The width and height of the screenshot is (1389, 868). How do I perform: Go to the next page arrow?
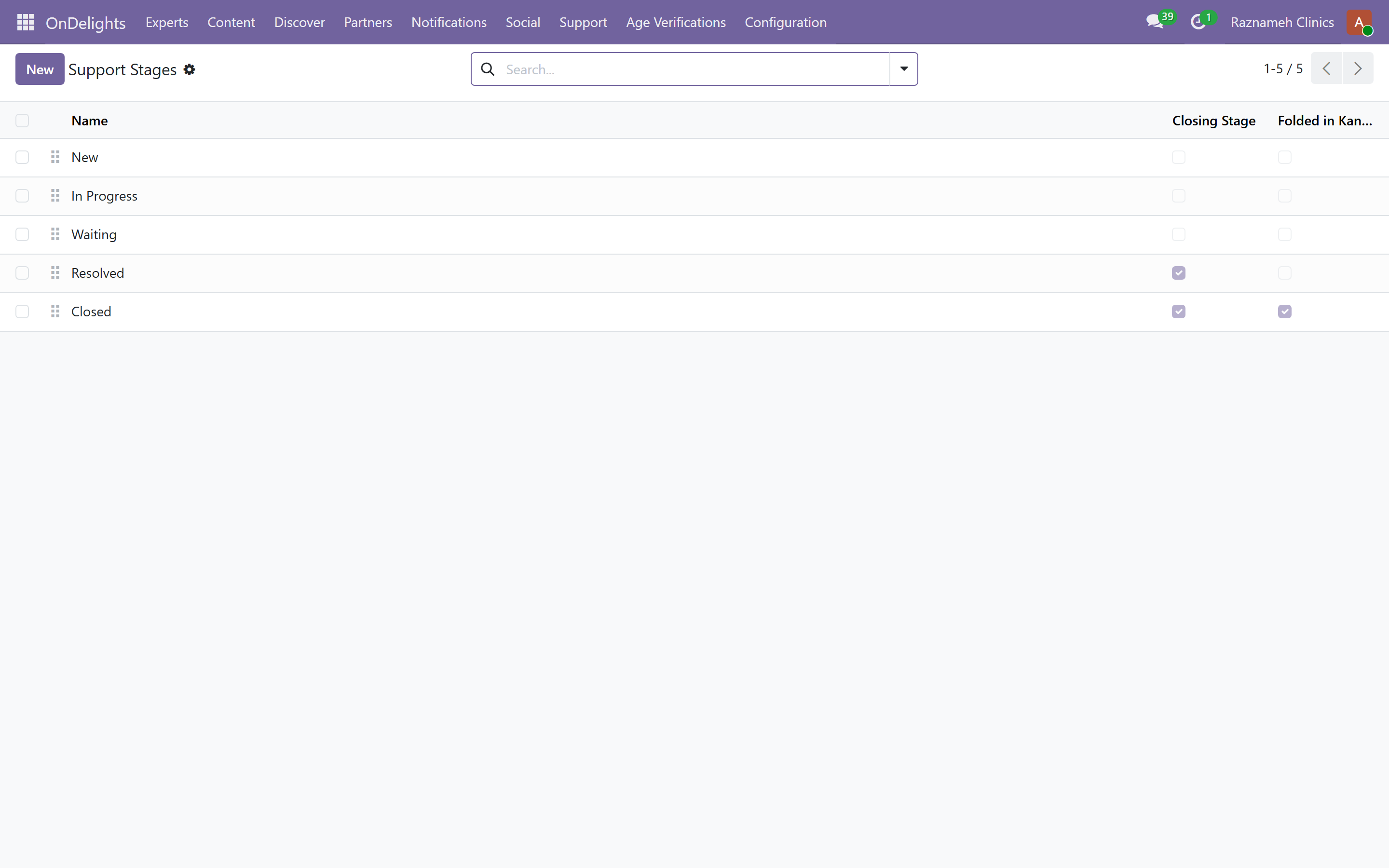1358,68
